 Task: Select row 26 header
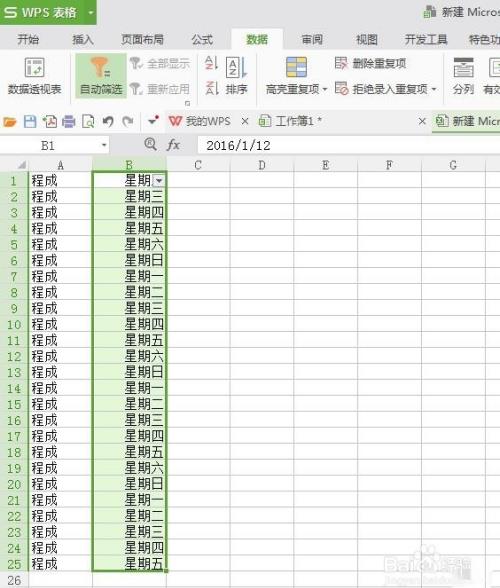(x=14, y=580)
